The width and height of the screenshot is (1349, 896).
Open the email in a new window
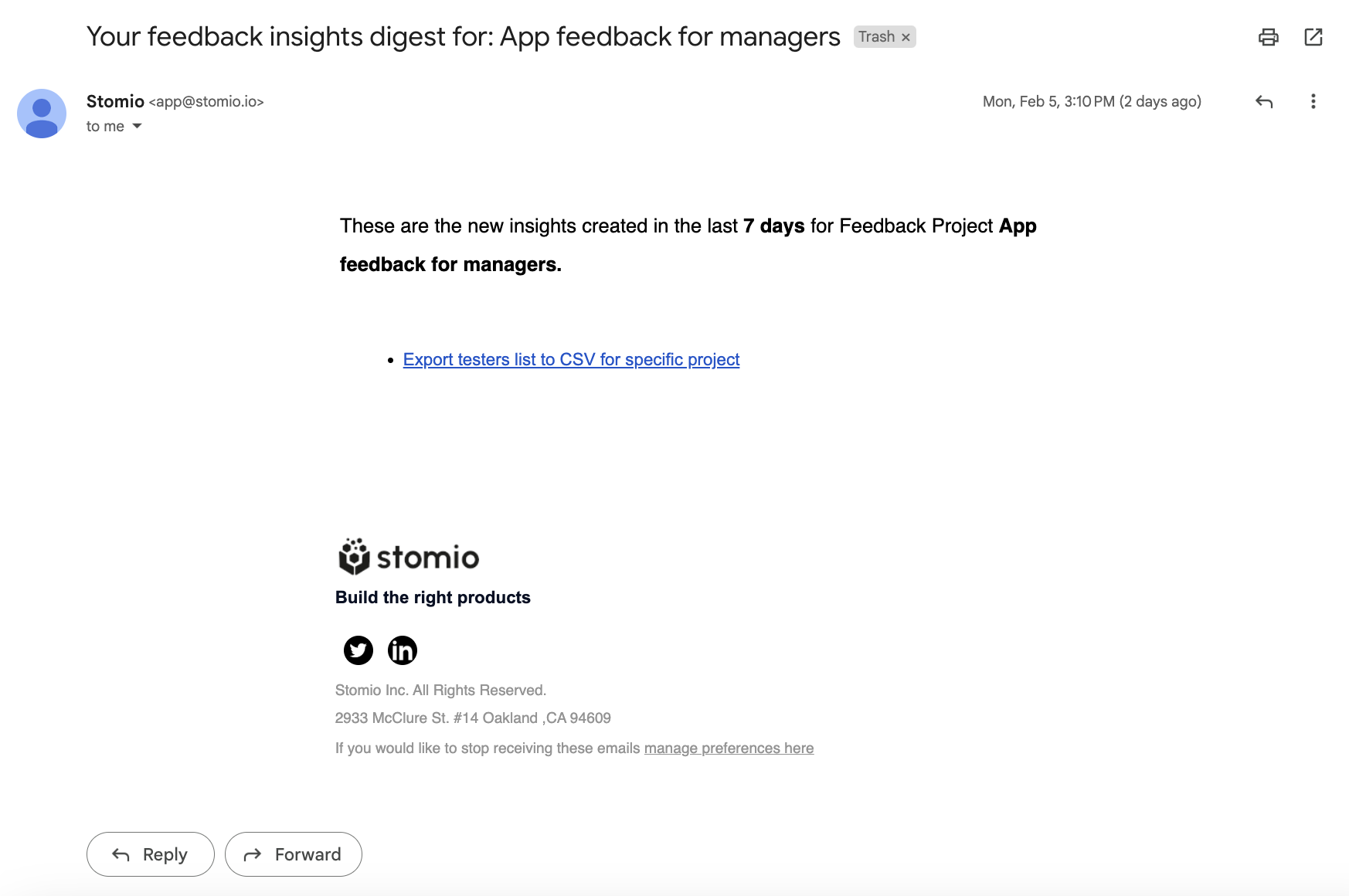tap(1313, 37)
